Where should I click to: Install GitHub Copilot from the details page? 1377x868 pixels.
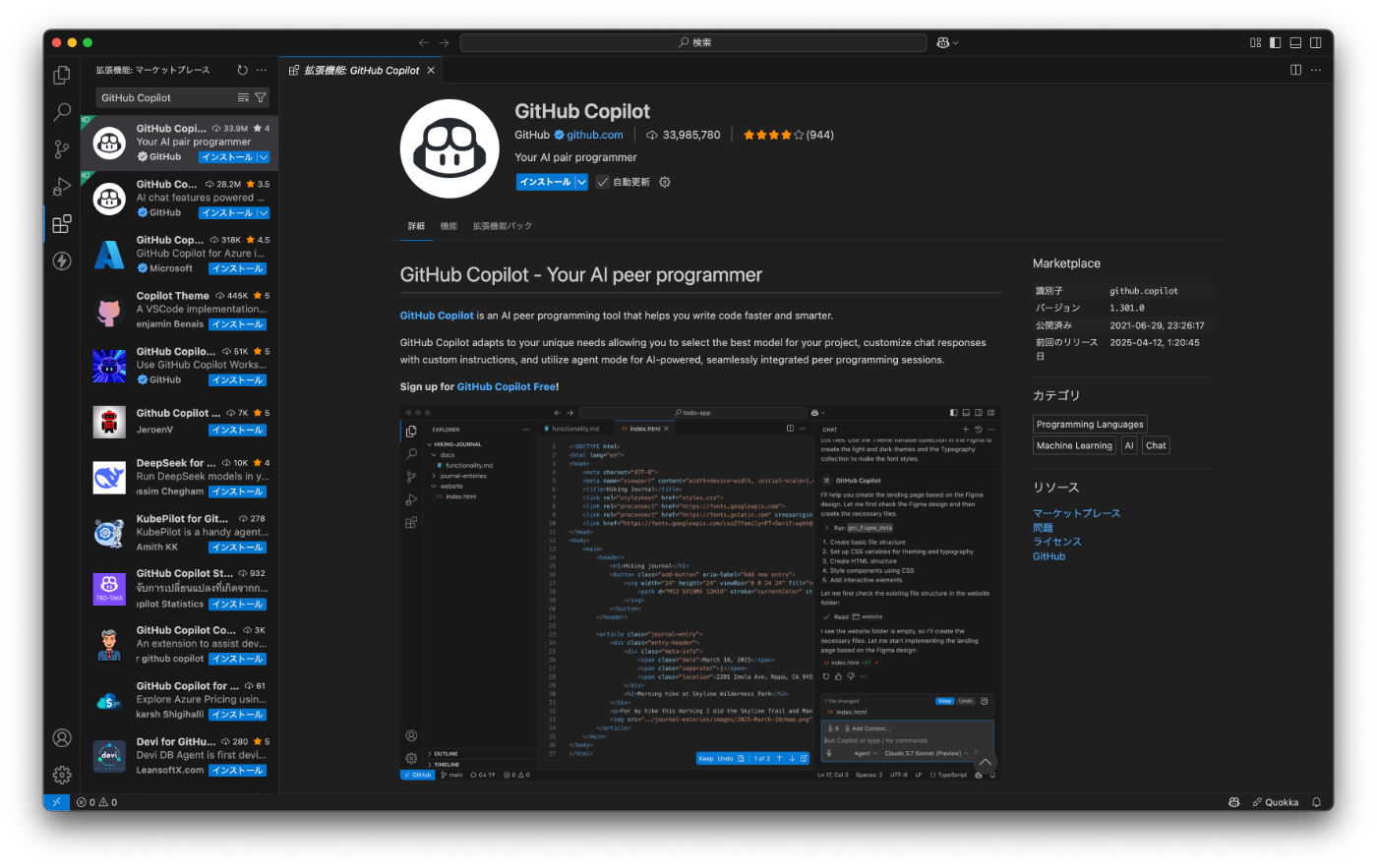(x=545, y=182)
